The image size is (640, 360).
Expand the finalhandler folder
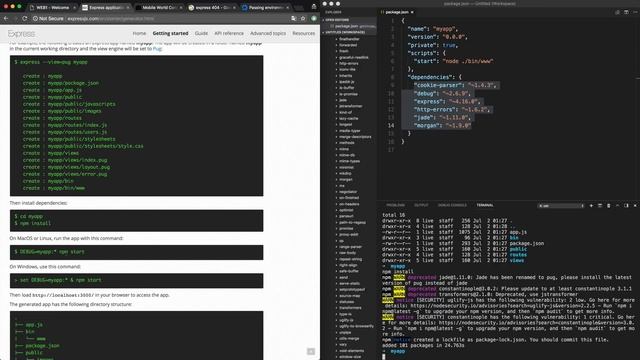click(x=349, y=39)
